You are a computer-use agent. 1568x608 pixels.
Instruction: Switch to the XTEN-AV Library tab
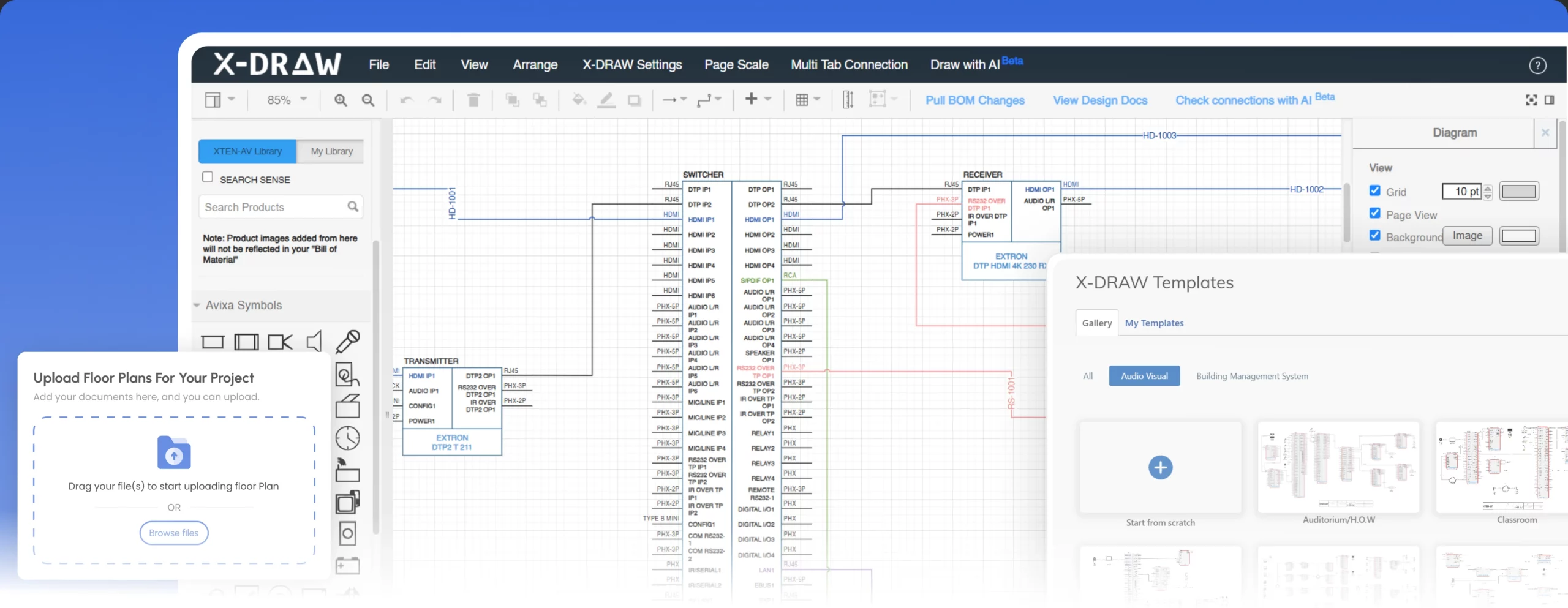[247, 151]
